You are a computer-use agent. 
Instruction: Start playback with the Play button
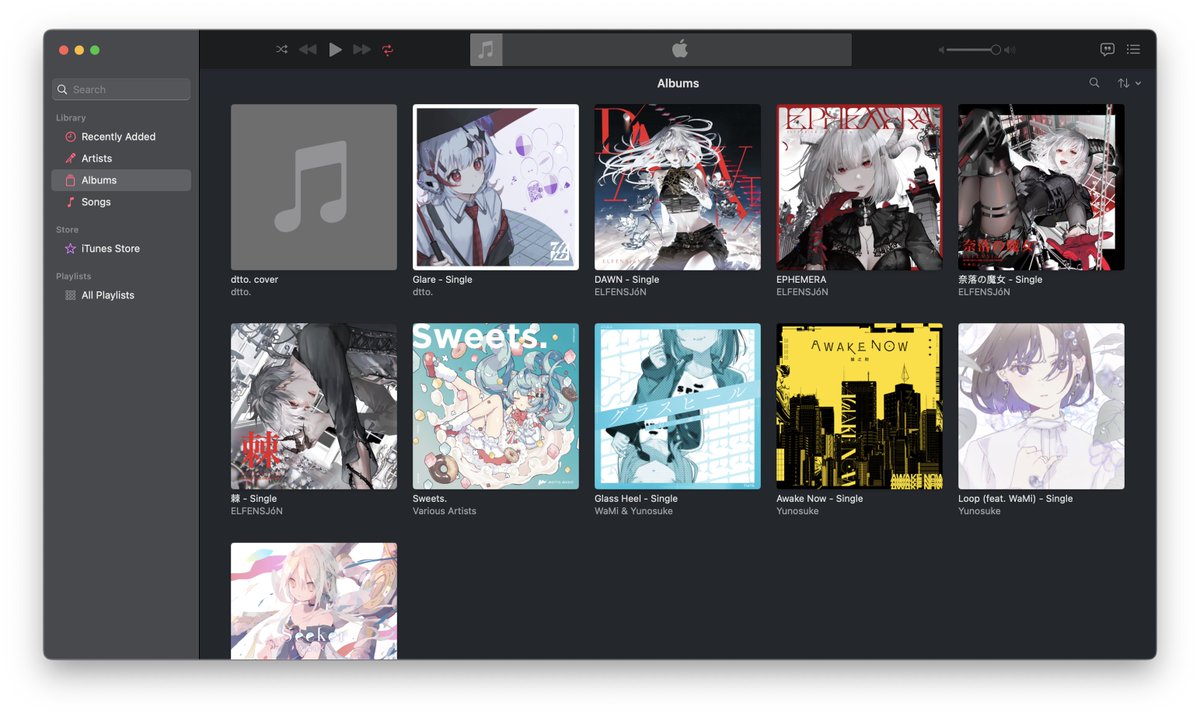point(335,49)
